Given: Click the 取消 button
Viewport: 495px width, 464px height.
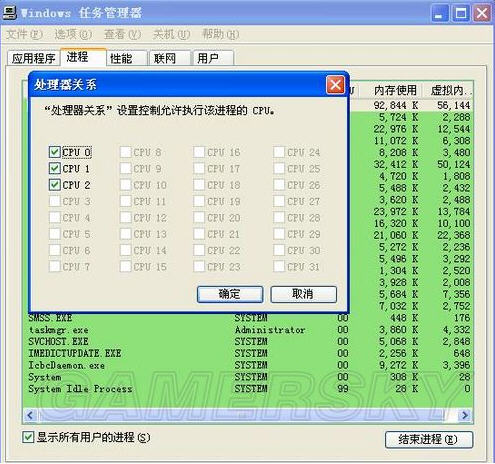Looking at the screenshot, I should (303, 294).
